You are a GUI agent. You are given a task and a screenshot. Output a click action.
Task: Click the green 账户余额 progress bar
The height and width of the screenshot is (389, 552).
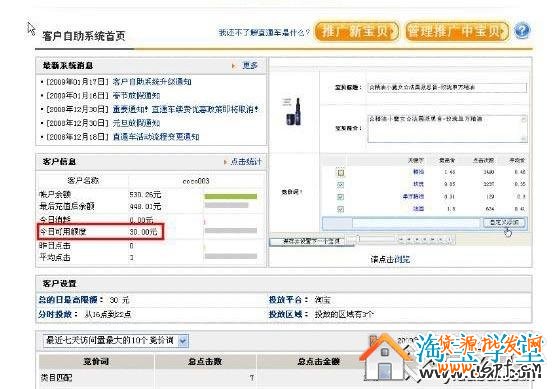[x=231, y=196]
